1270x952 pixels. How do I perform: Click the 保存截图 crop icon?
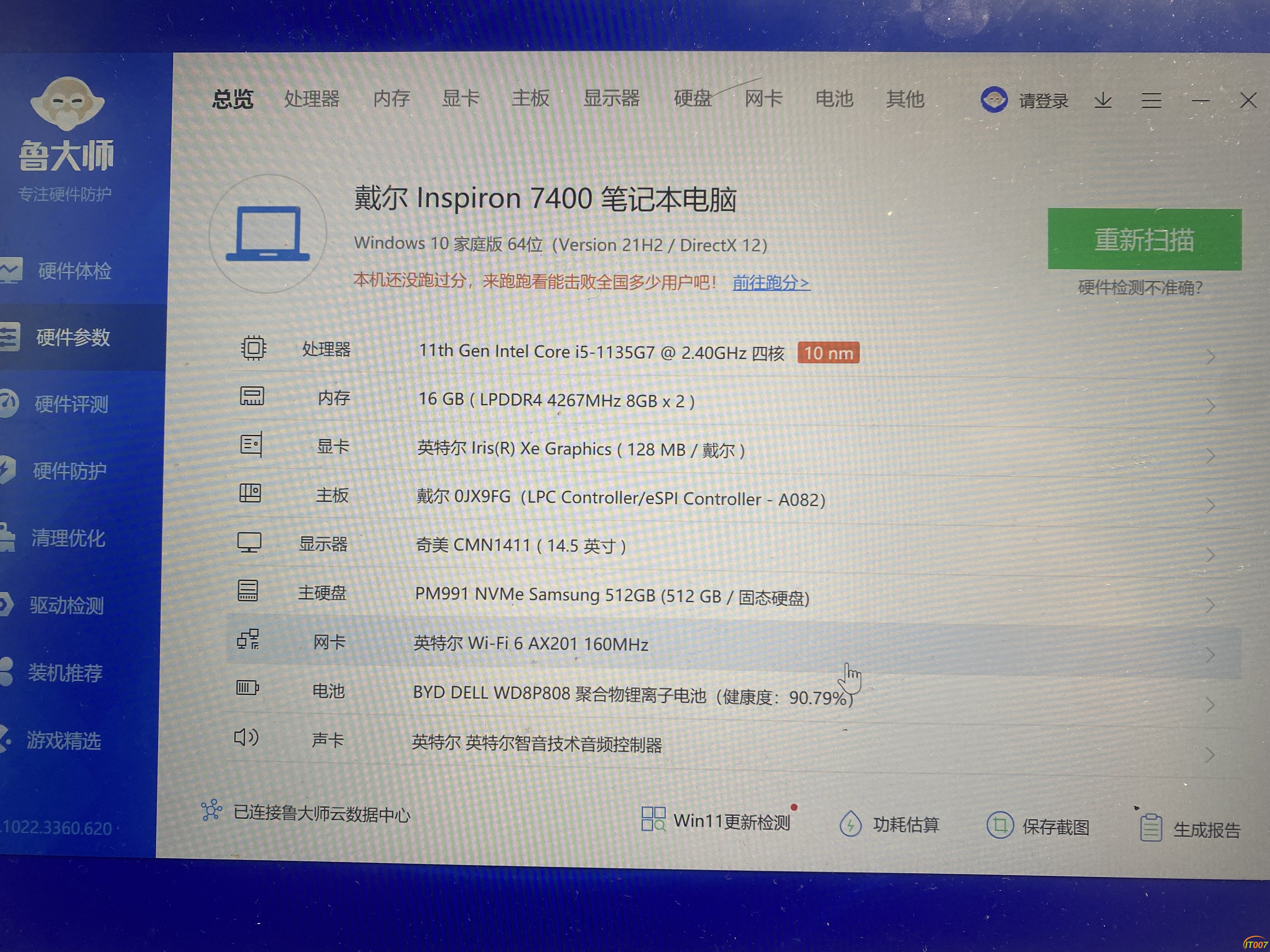pyautogui.click(x=999, y=825)
